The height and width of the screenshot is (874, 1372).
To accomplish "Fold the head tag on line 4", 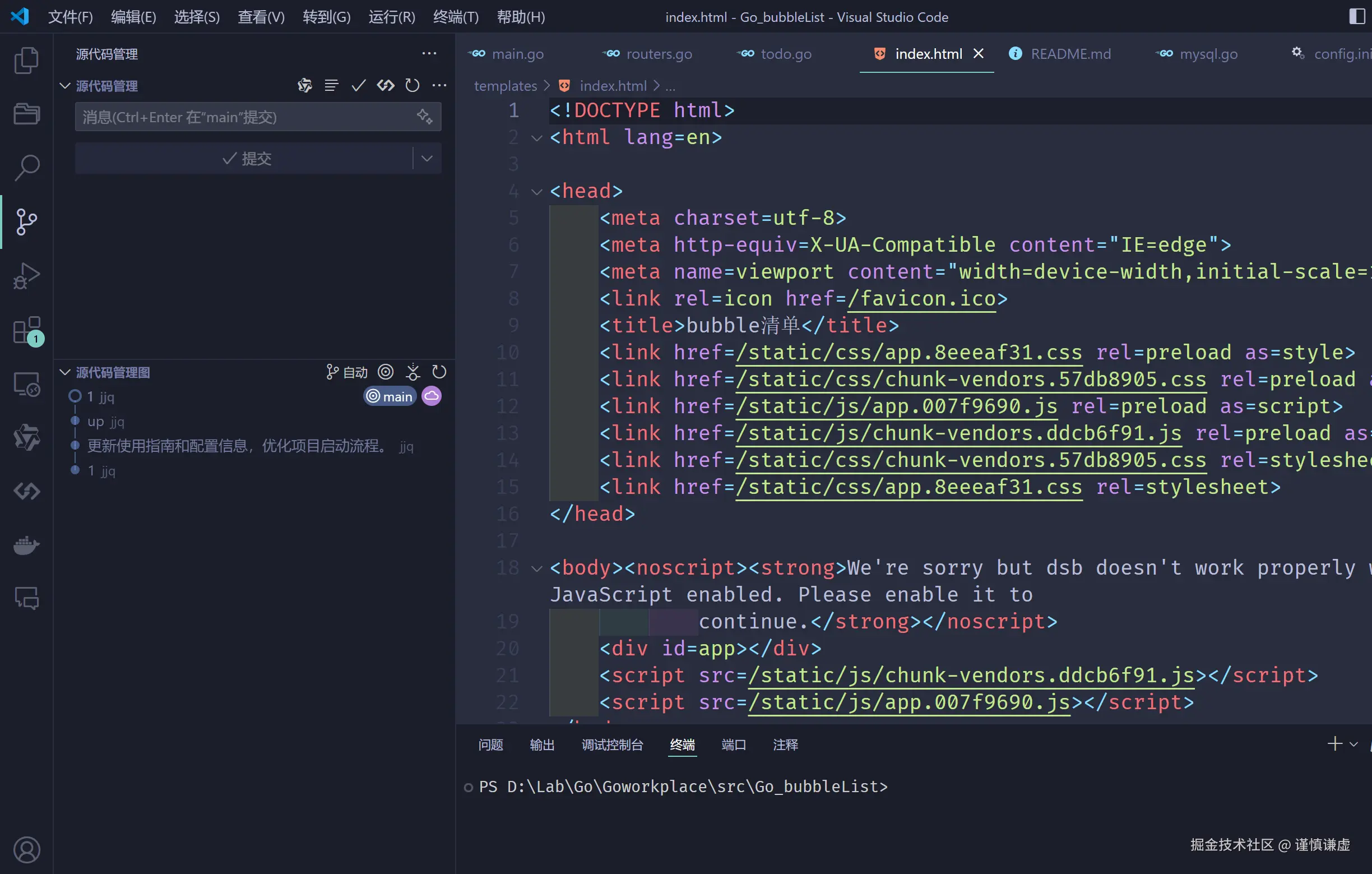I will click(x=536, y=191).
